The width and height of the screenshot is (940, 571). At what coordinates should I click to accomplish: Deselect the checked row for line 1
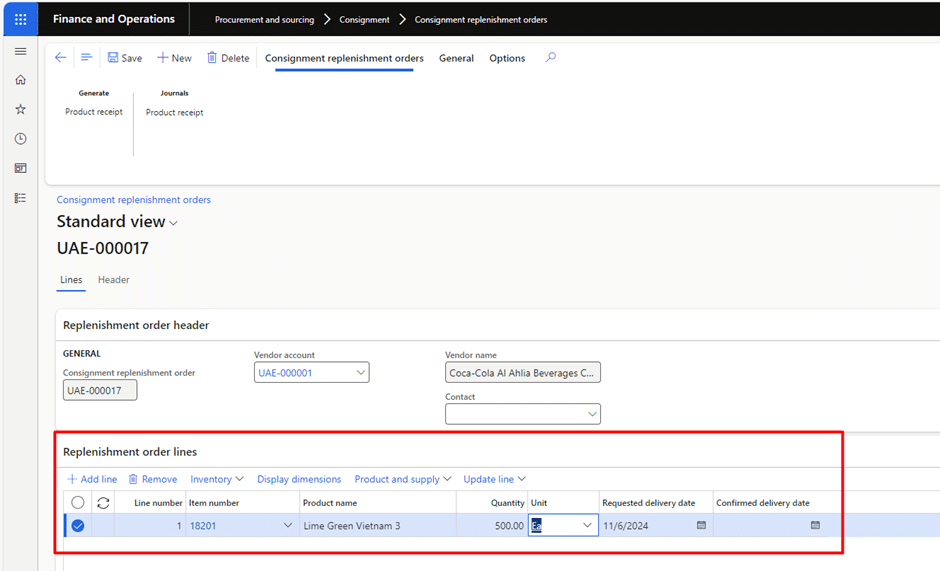pyautogui.click(x=78, y=526)
